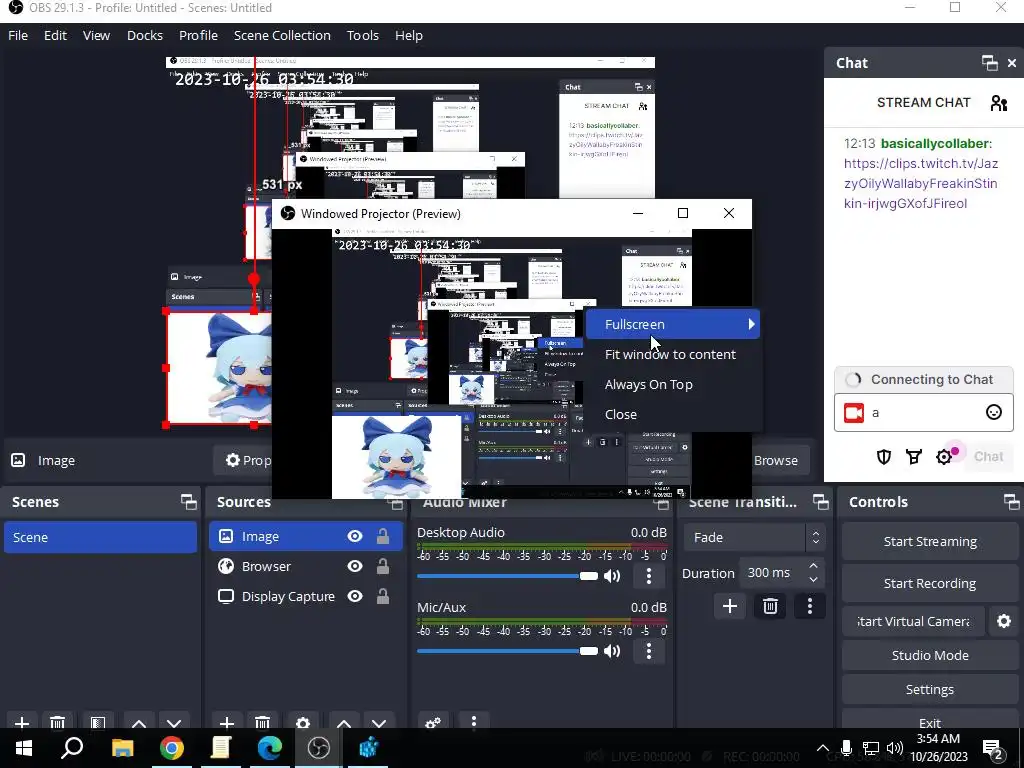Click Start Recording
The width and height of the screenshot is (1024, 768).
(930, 583)
